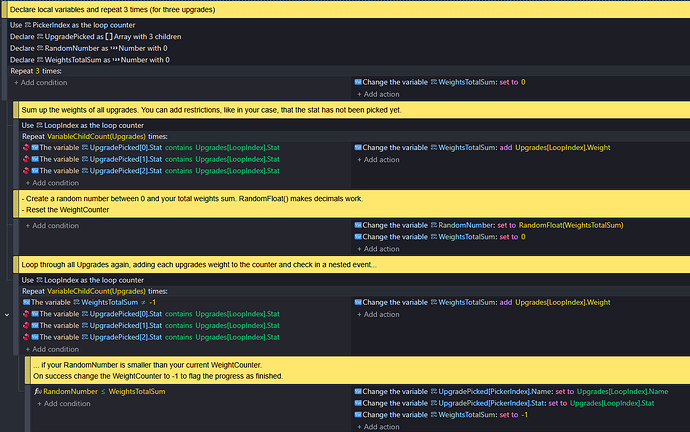Select 'Declare UpgradePicked as Array with 3 children'
Screen dimensions: 690x432
coord(95,37)
